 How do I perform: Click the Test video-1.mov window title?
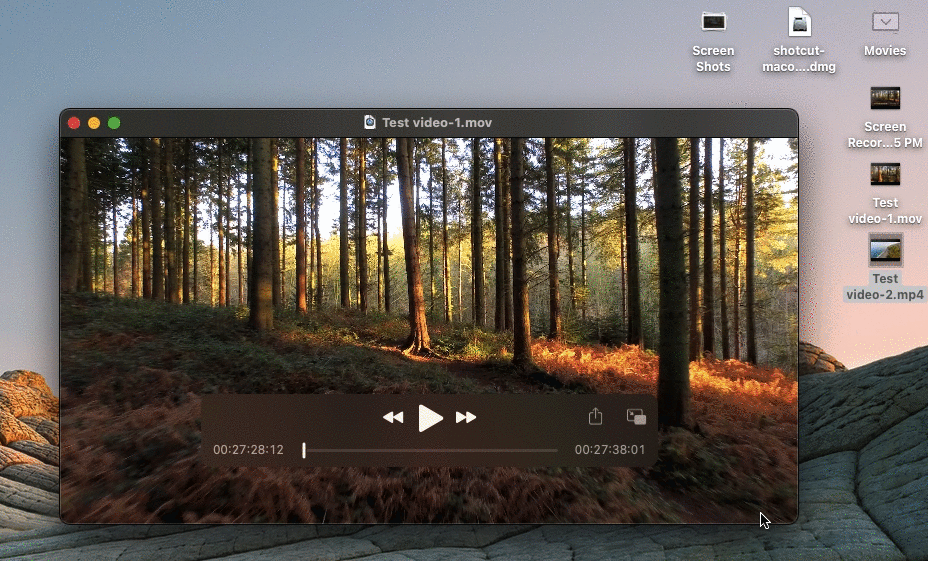437,122
